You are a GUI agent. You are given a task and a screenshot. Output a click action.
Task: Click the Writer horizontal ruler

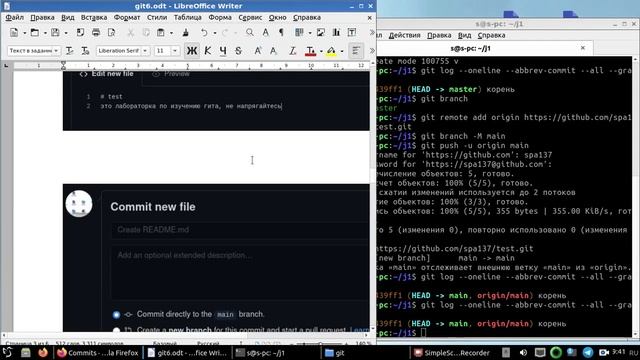pos(192,65)
